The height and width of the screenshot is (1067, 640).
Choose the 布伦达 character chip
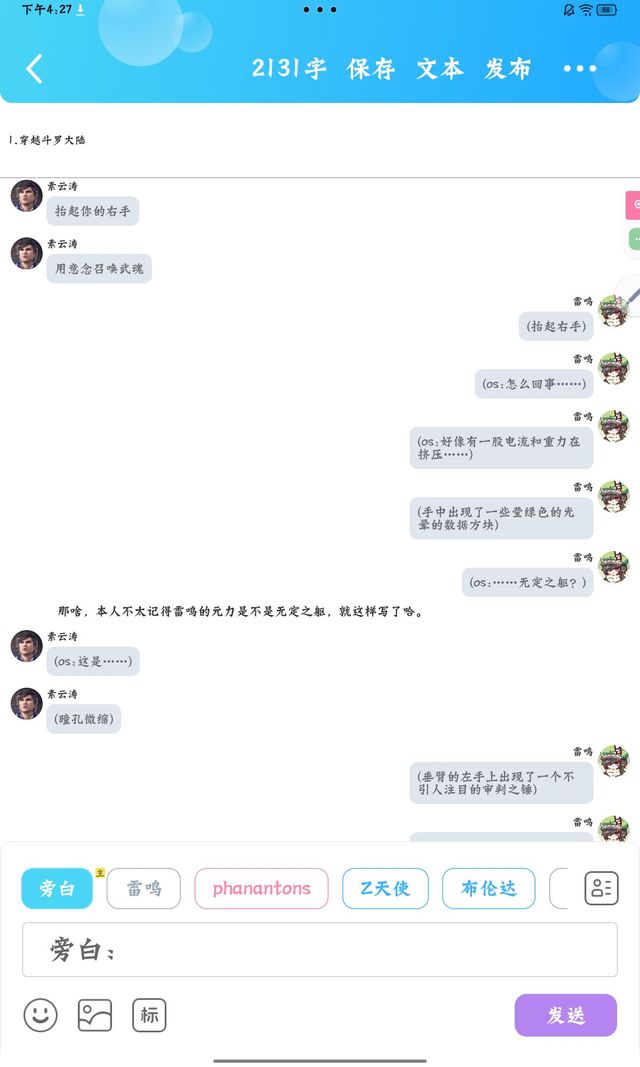[488, 888]
